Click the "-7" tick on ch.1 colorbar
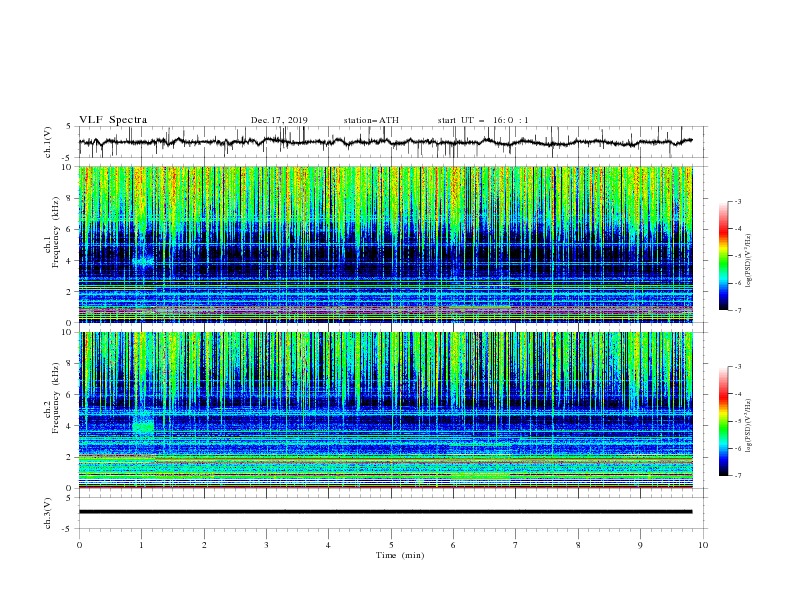792x612 pixels. pyautogui.click(x=737, y=310)
